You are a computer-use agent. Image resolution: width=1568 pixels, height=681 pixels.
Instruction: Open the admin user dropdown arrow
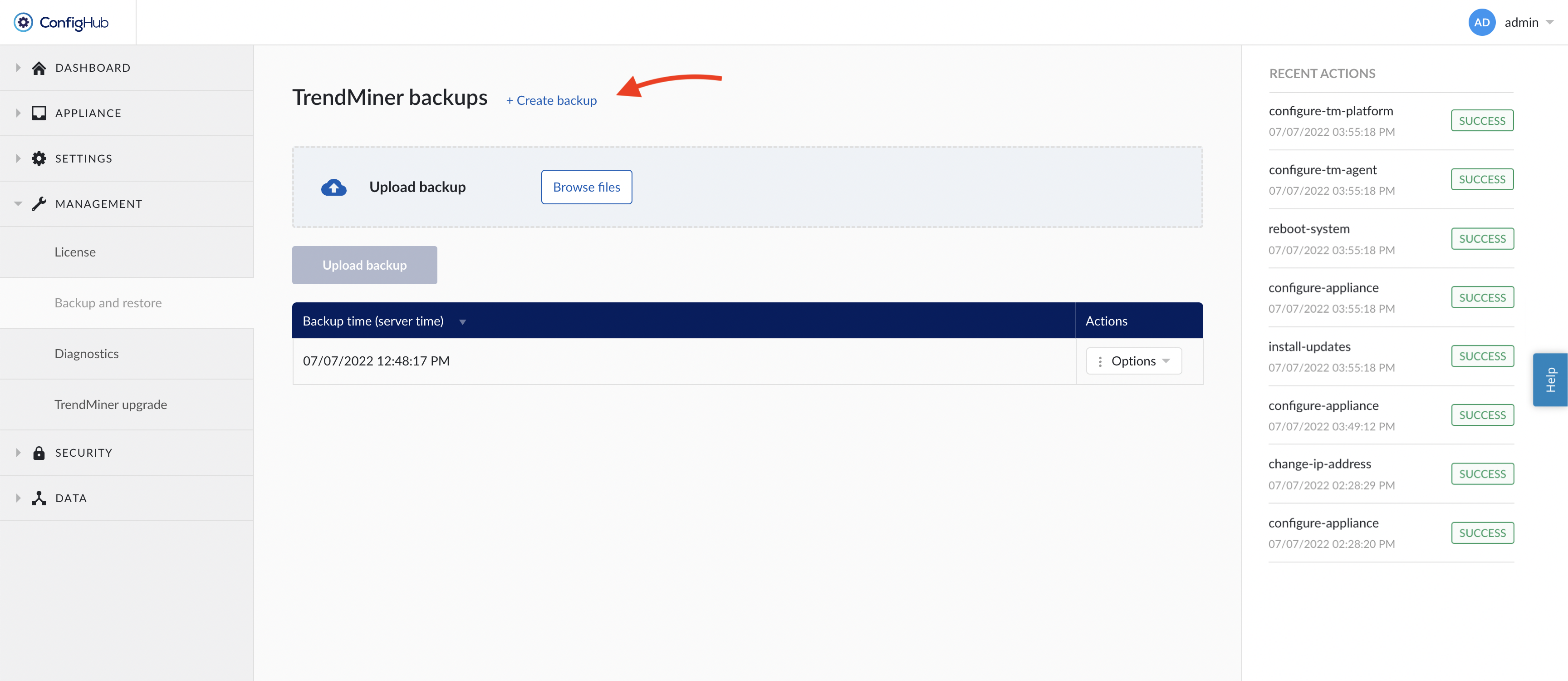click(x=1550, y=23)
